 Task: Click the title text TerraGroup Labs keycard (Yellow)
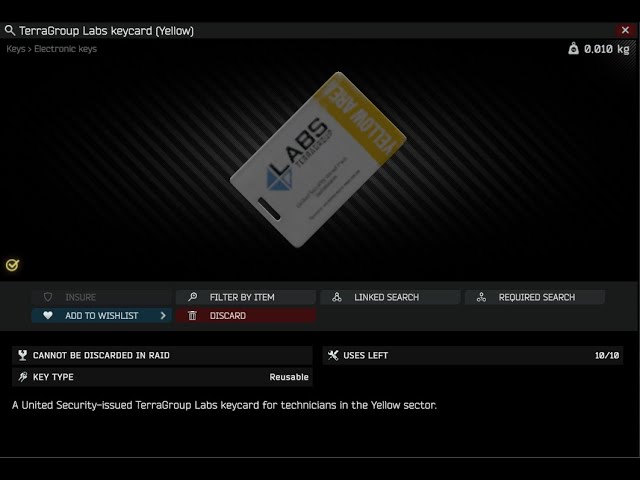point(106,31)
